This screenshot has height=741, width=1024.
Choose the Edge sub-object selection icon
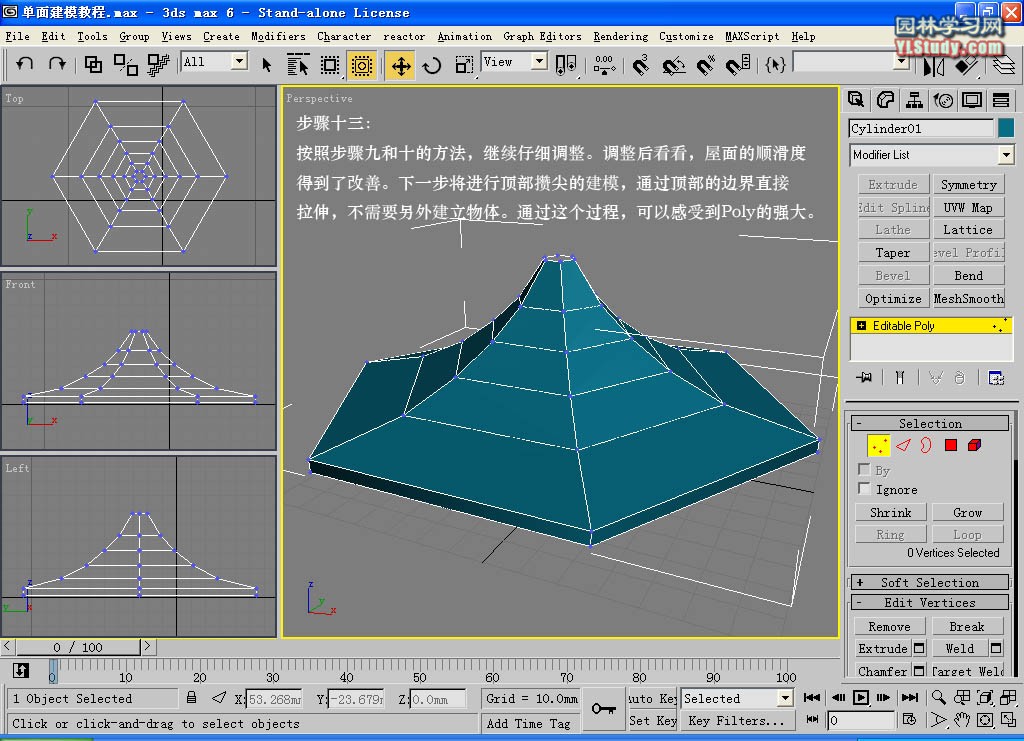click(x=903, y=445)
